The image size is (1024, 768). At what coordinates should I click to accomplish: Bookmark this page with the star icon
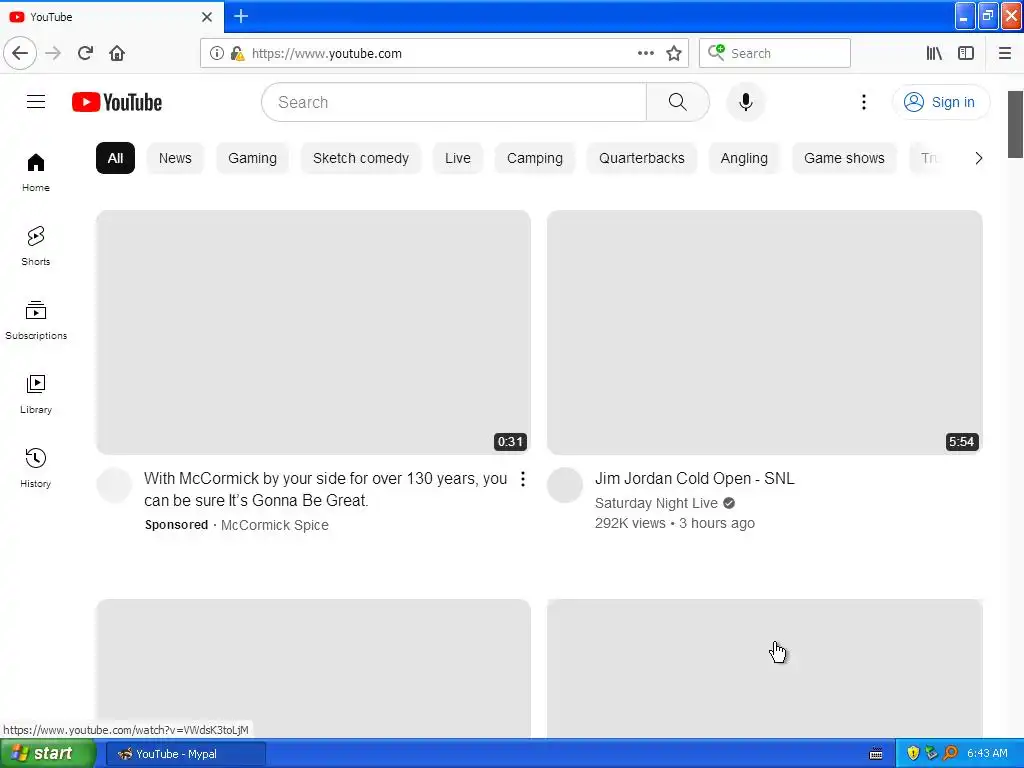(674, 53)
